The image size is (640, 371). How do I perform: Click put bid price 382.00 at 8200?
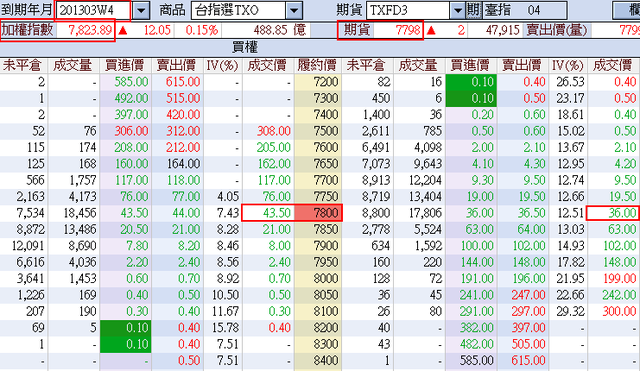tap(477, 328)
